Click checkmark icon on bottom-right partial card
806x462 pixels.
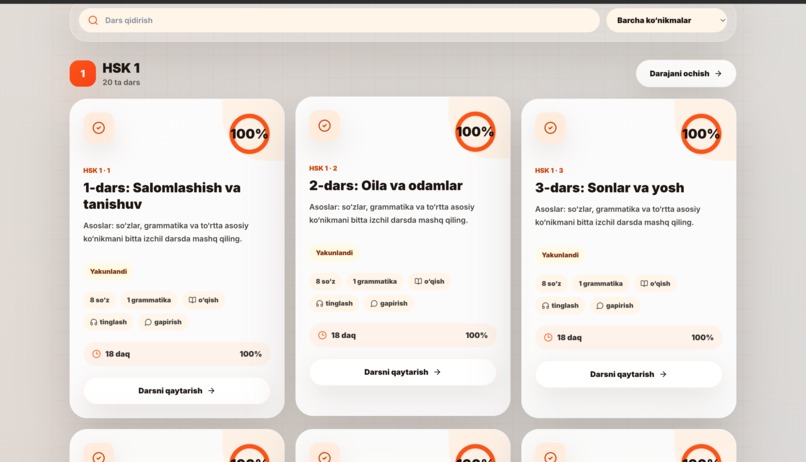click(x=550, y=455)
